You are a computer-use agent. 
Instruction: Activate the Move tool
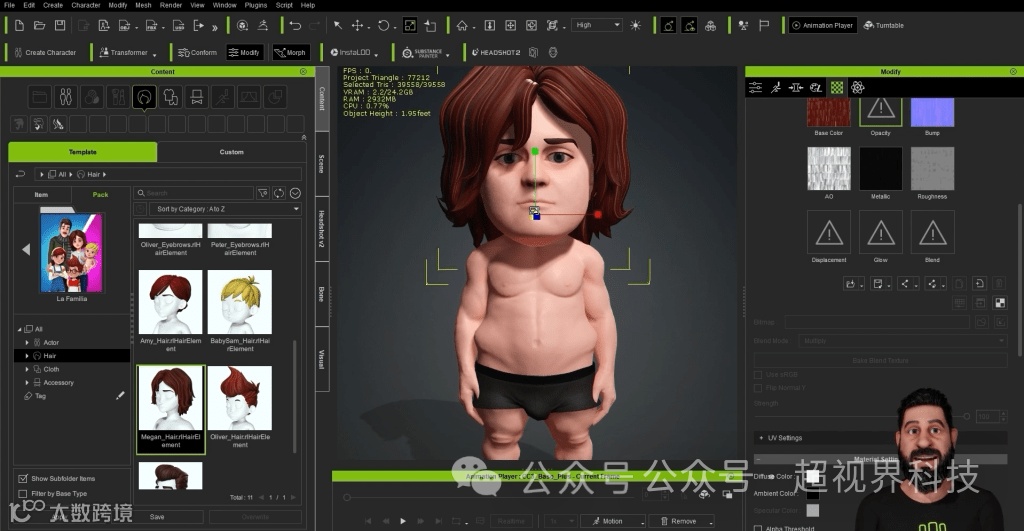(x=357, y=25)
